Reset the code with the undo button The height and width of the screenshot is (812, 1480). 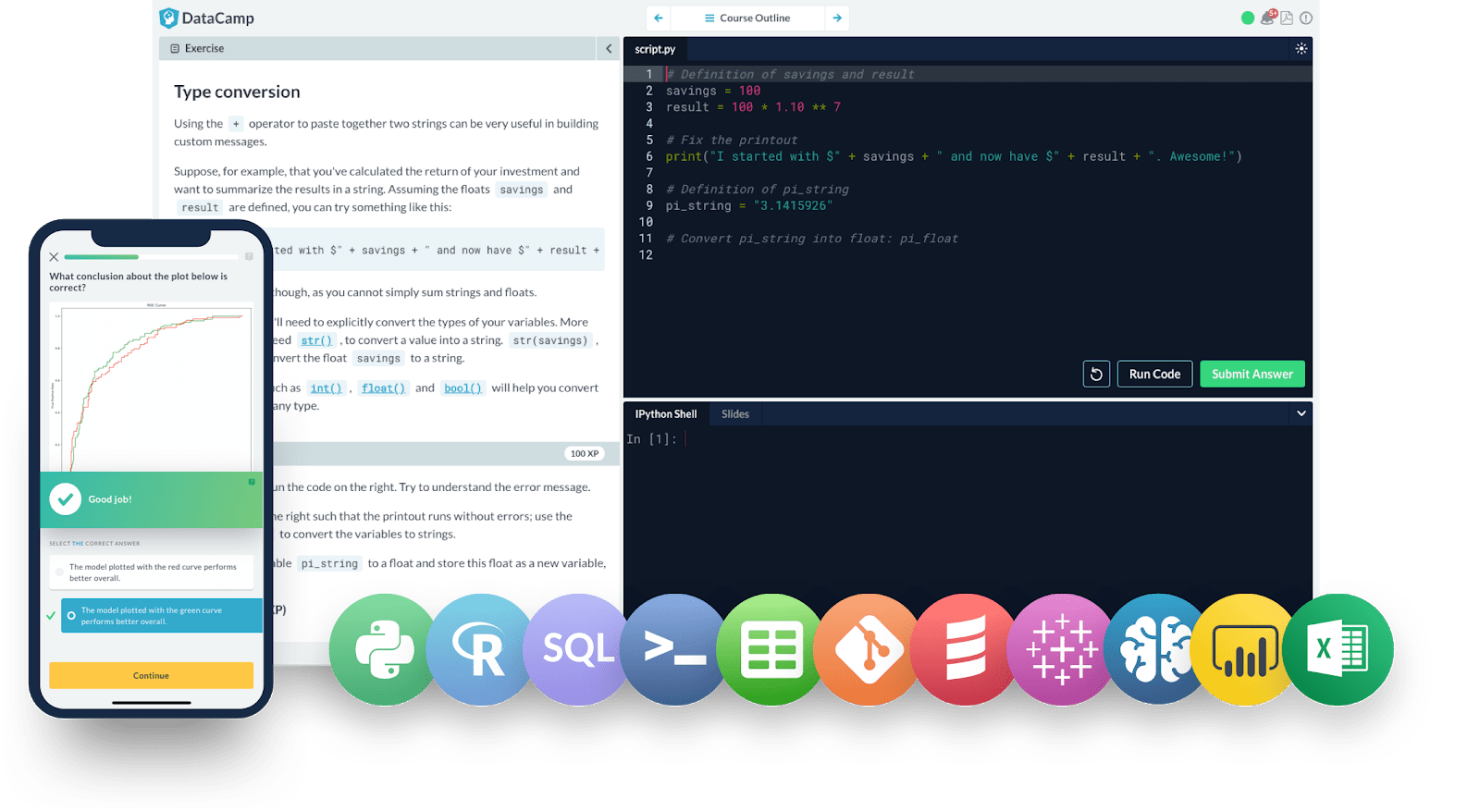1096,374
